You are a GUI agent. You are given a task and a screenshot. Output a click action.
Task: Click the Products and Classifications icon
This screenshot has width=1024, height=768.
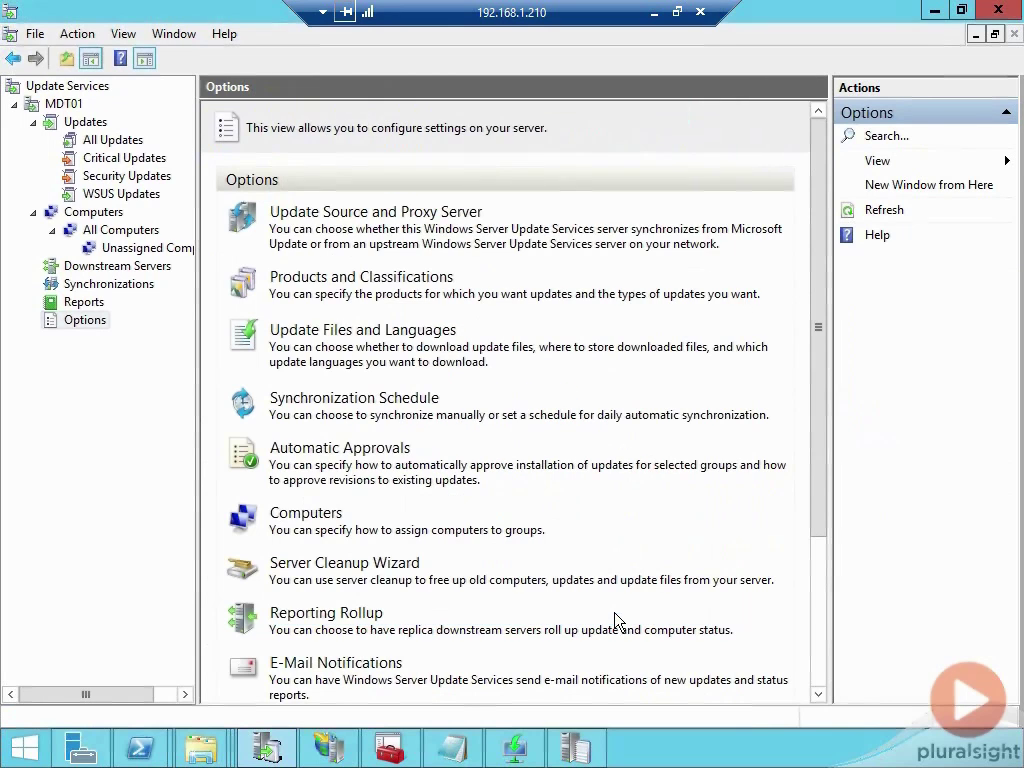(242, 283)
